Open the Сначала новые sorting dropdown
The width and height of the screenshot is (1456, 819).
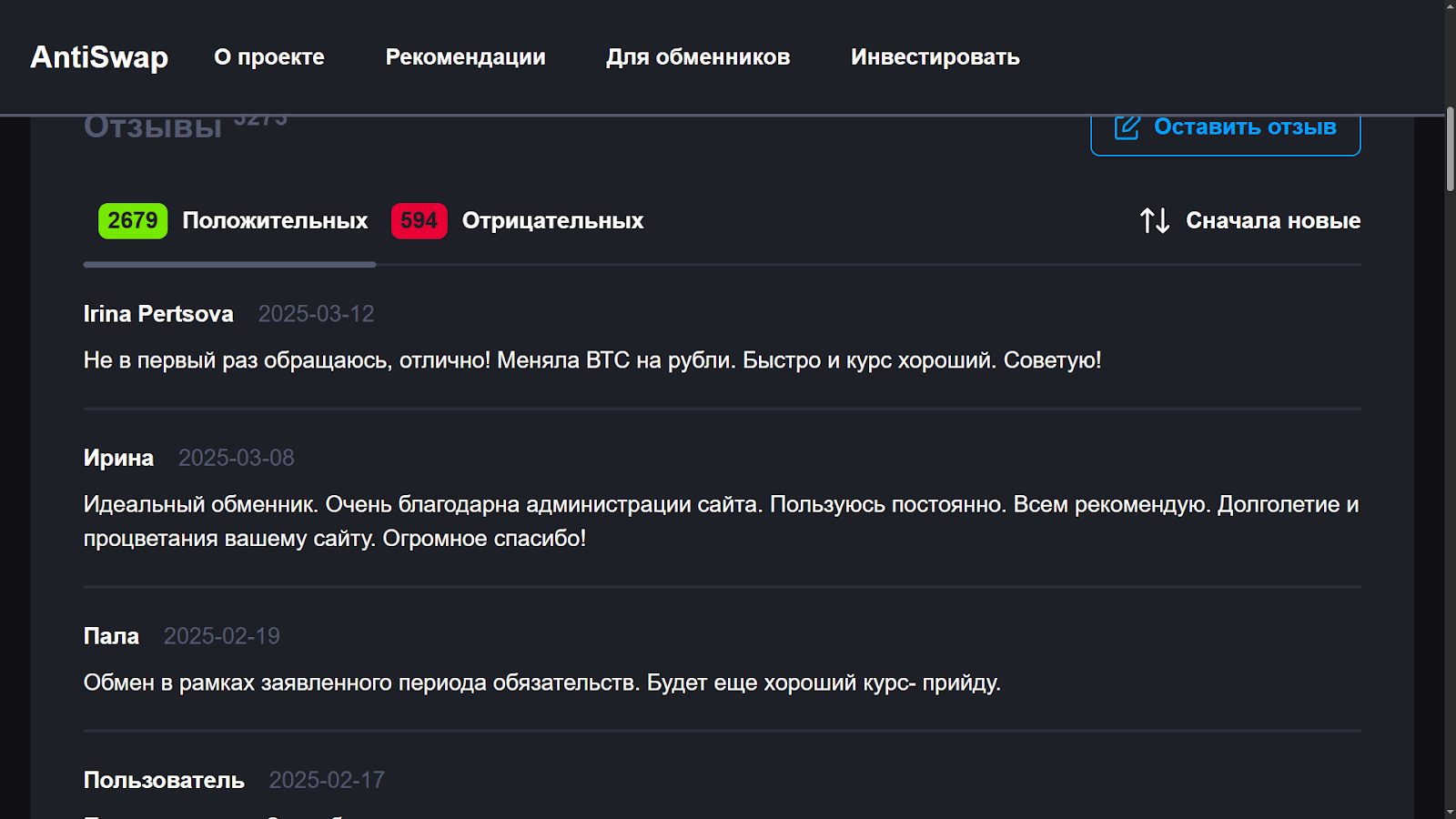point(1249,221)
